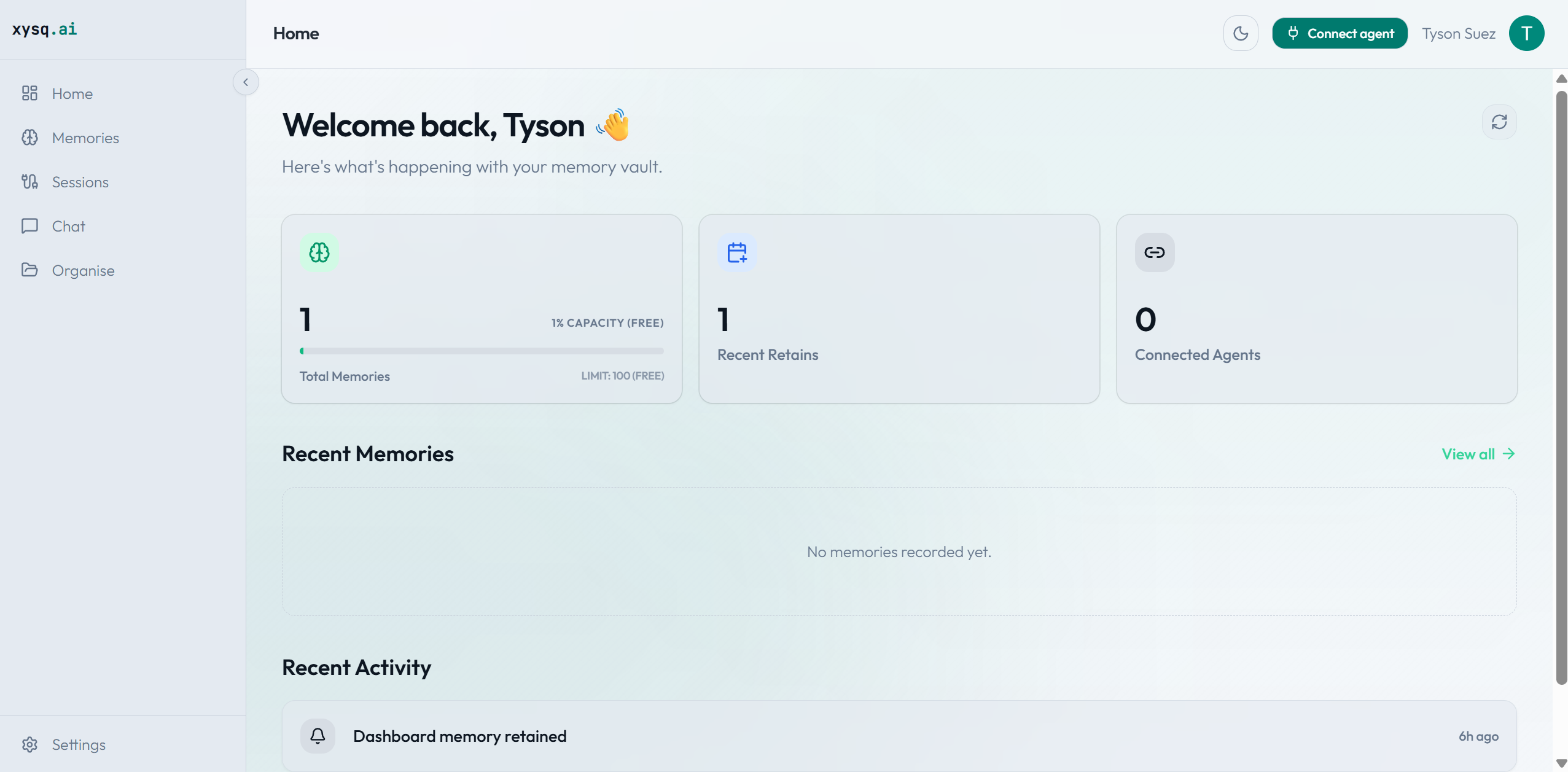Click the notification bell on Dashboard memory retained
The height and width of the screenshot is (772, 1568).
317,736
